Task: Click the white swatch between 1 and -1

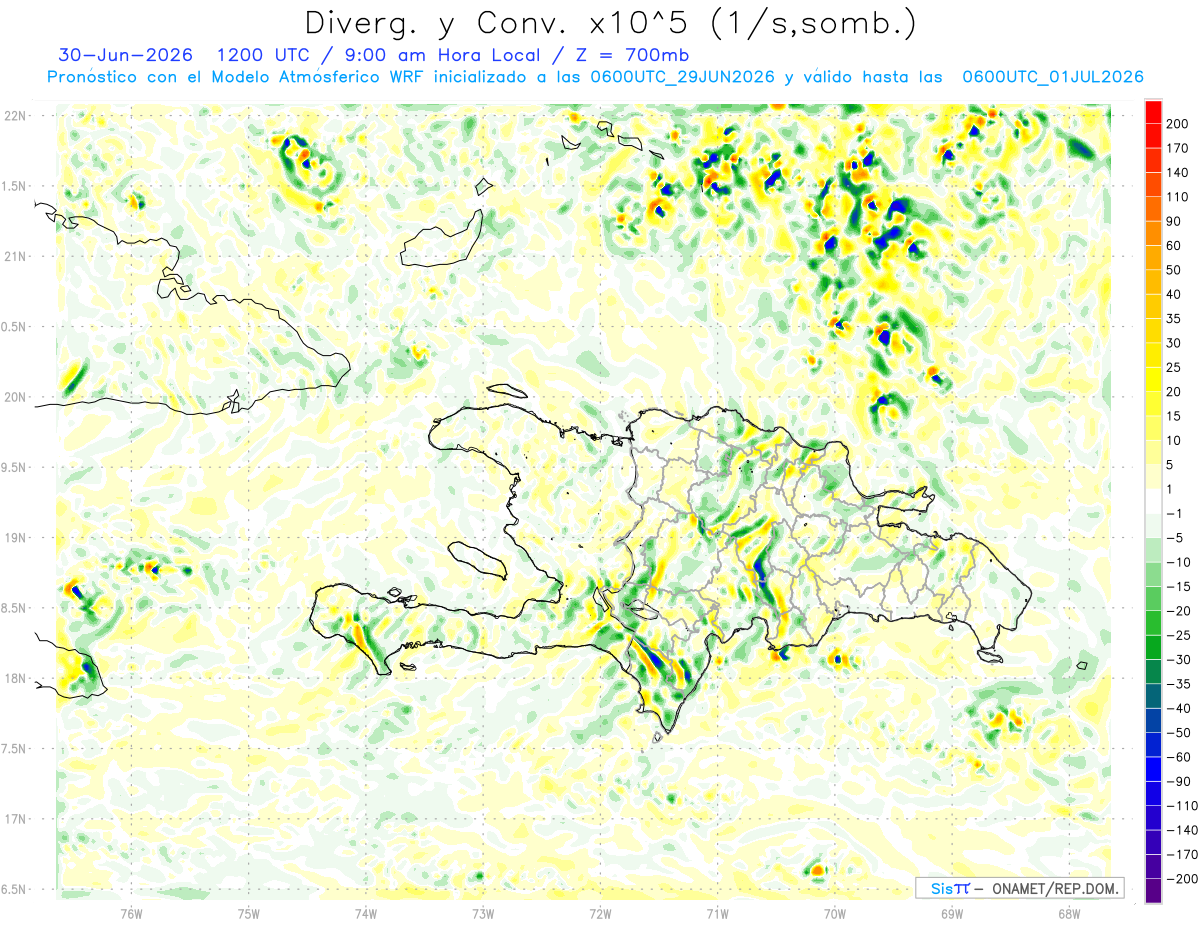Action: [x=1153, y=501]
